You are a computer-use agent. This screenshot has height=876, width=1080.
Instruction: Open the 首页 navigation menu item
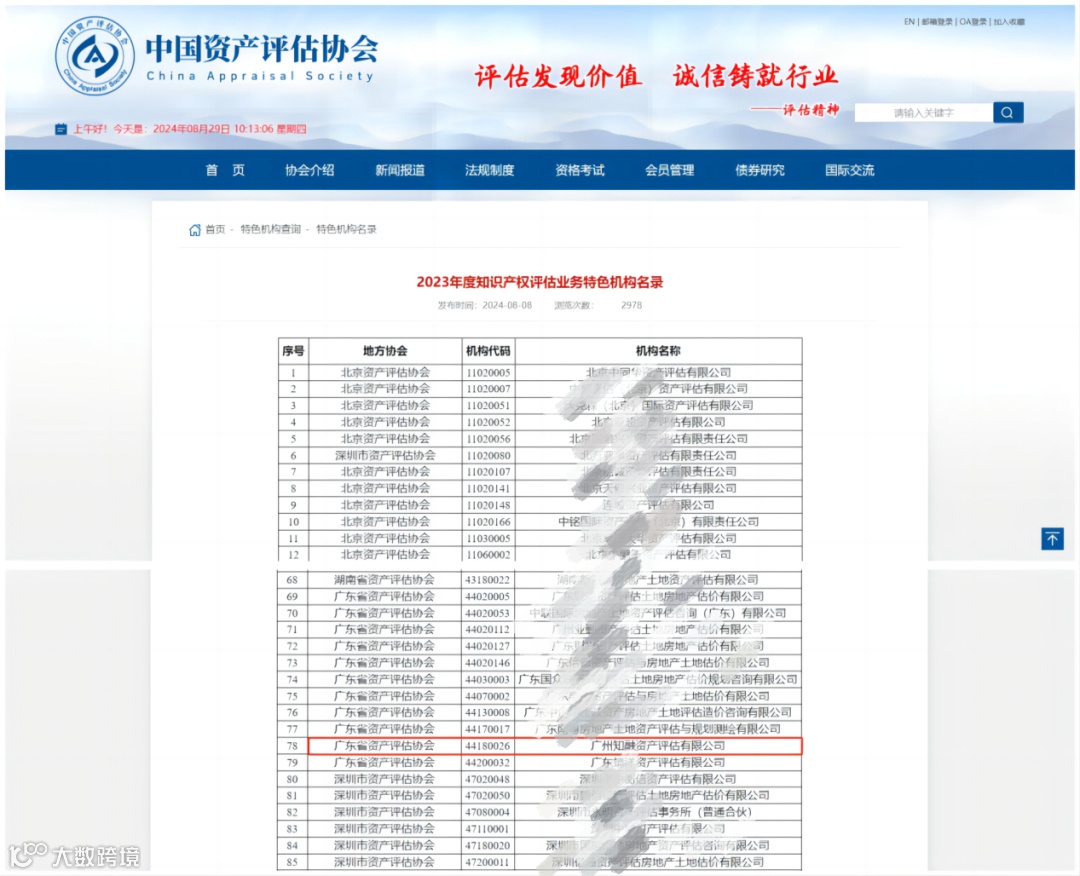click(x=225, y=170)
